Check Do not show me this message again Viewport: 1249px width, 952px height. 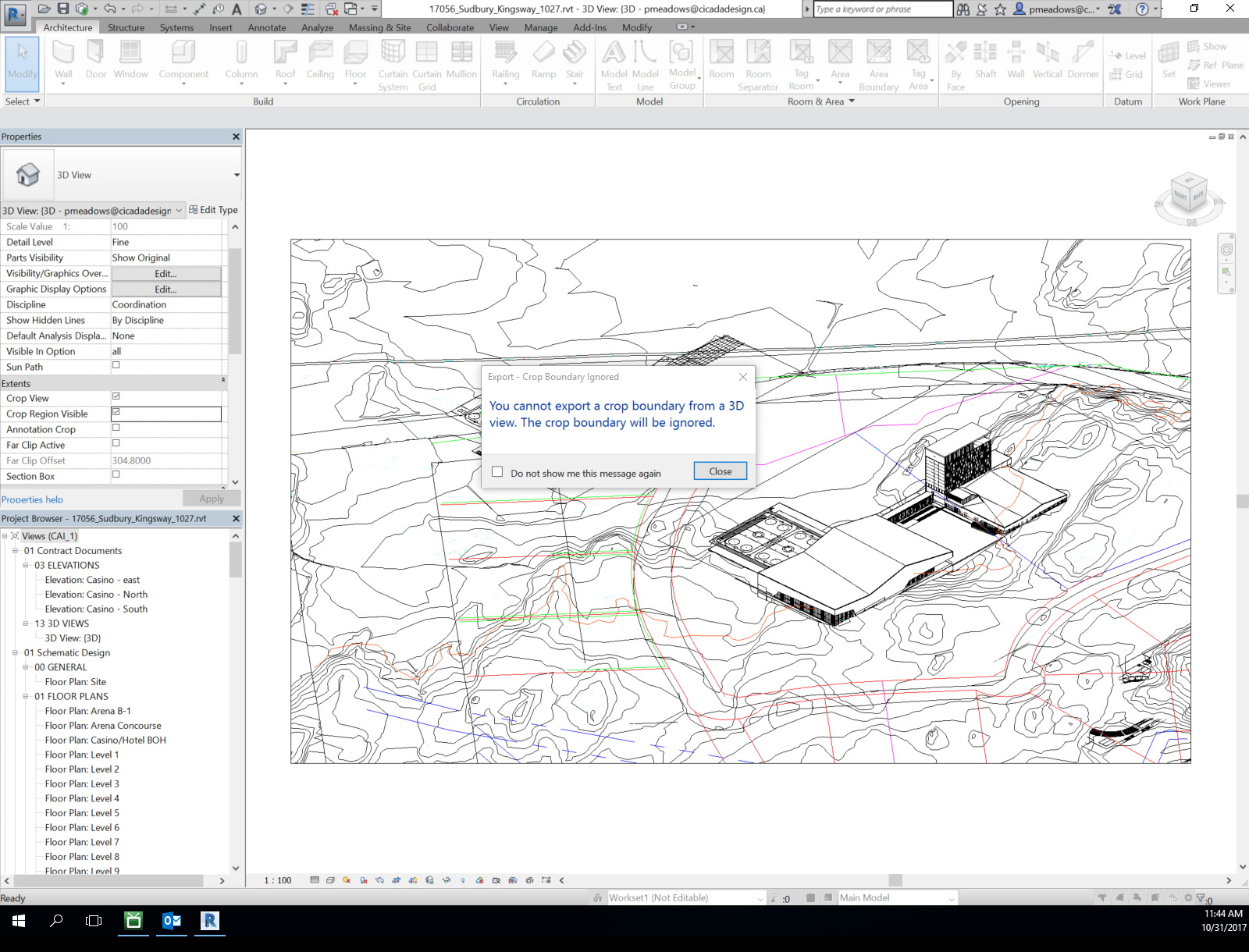pyautogui.click(x=497, y=471)
